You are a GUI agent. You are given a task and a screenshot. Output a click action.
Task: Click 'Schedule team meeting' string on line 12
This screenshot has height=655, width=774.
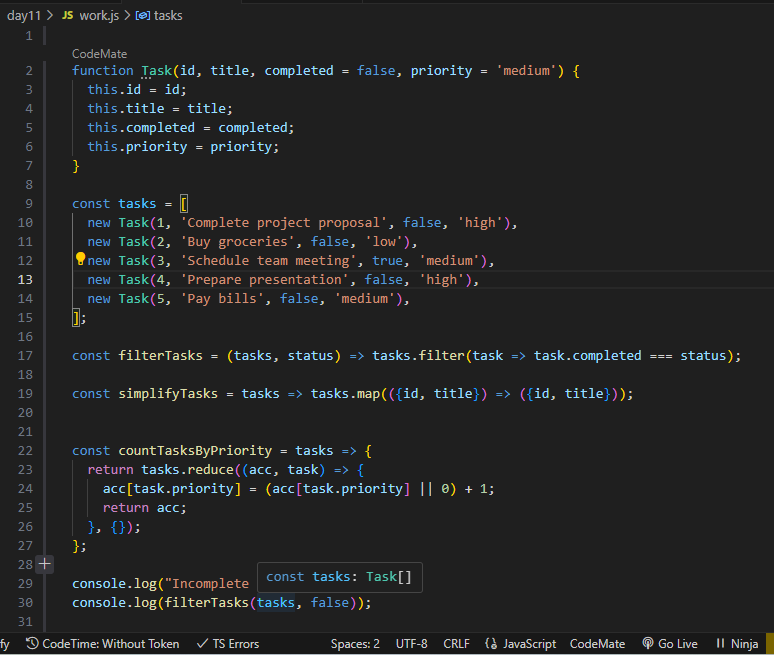tap(268, 261)
